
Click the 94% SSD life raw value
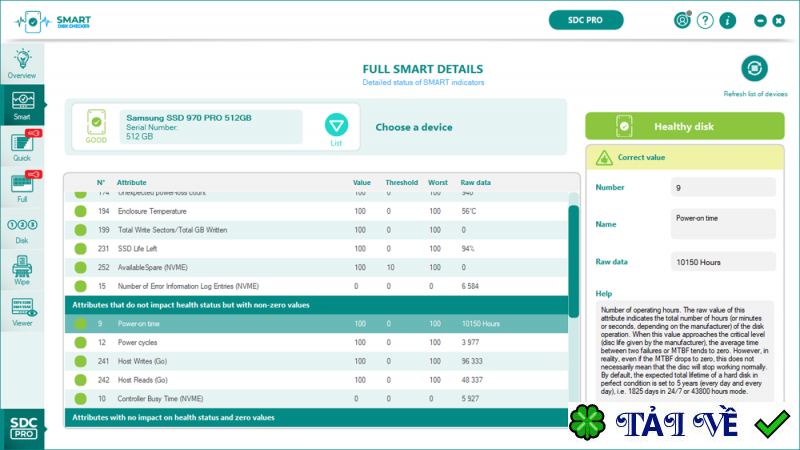click(x=468, y=249)
